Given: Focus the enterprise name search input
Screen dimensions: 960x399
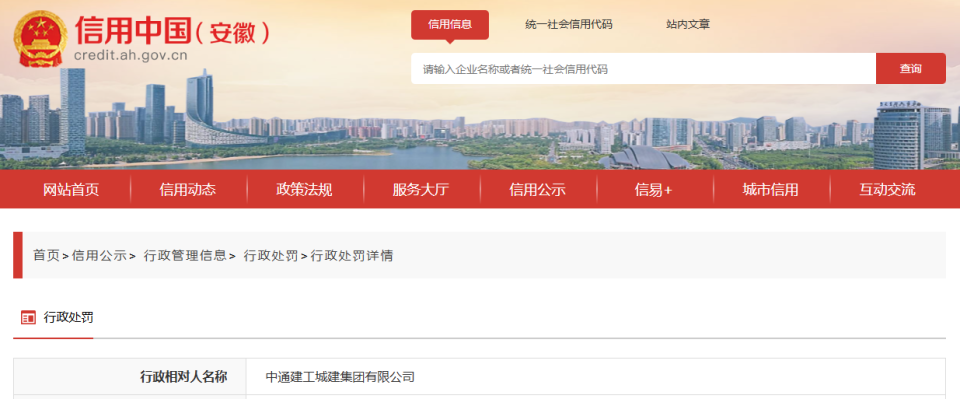Looking at the screenshot, I should tap(643, 69).
